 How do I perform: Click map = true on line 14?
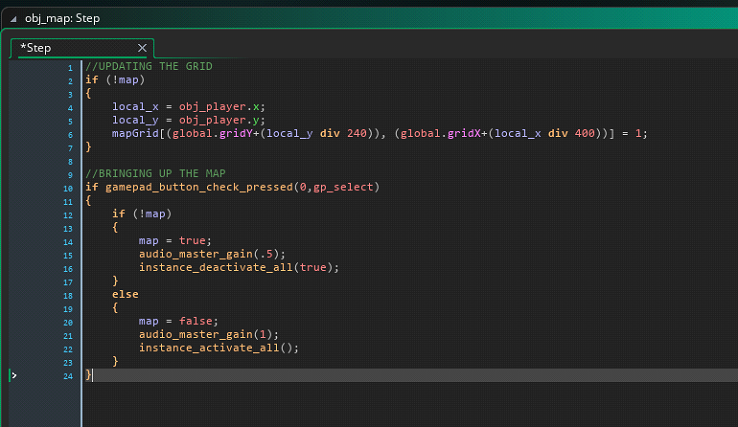click(175, 241)
